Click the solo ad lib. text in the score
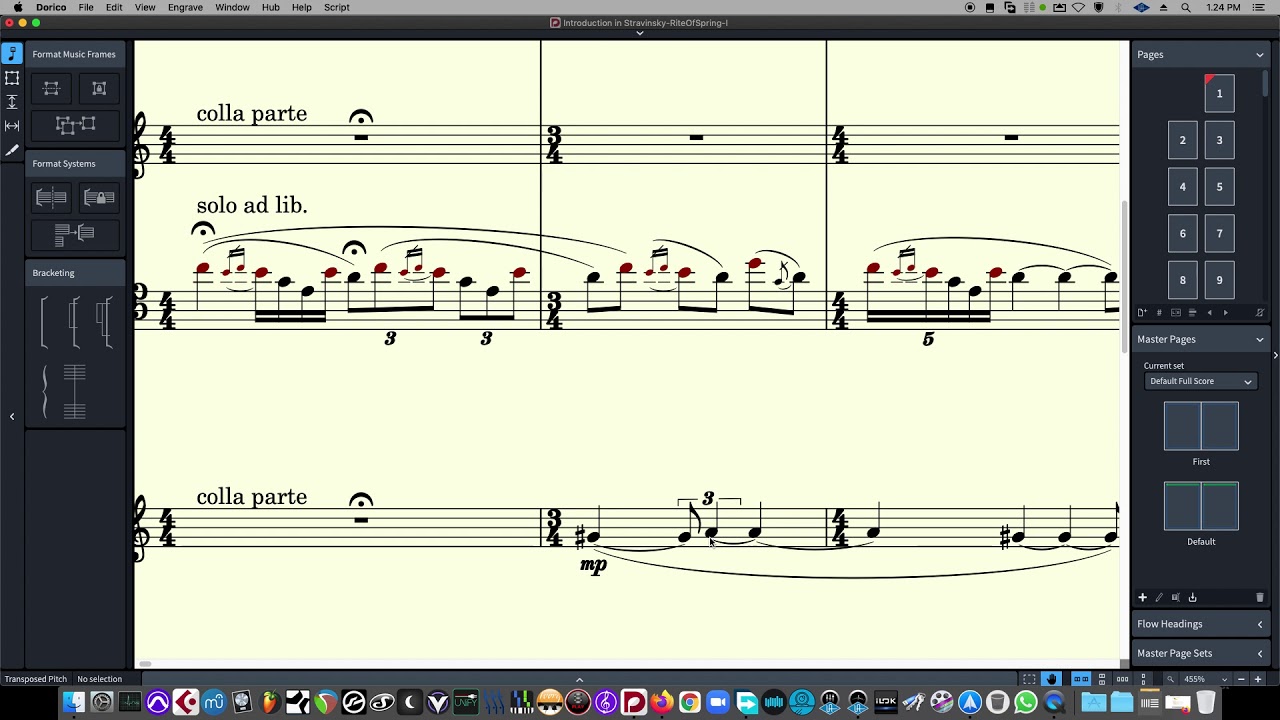 click(252, 205)
